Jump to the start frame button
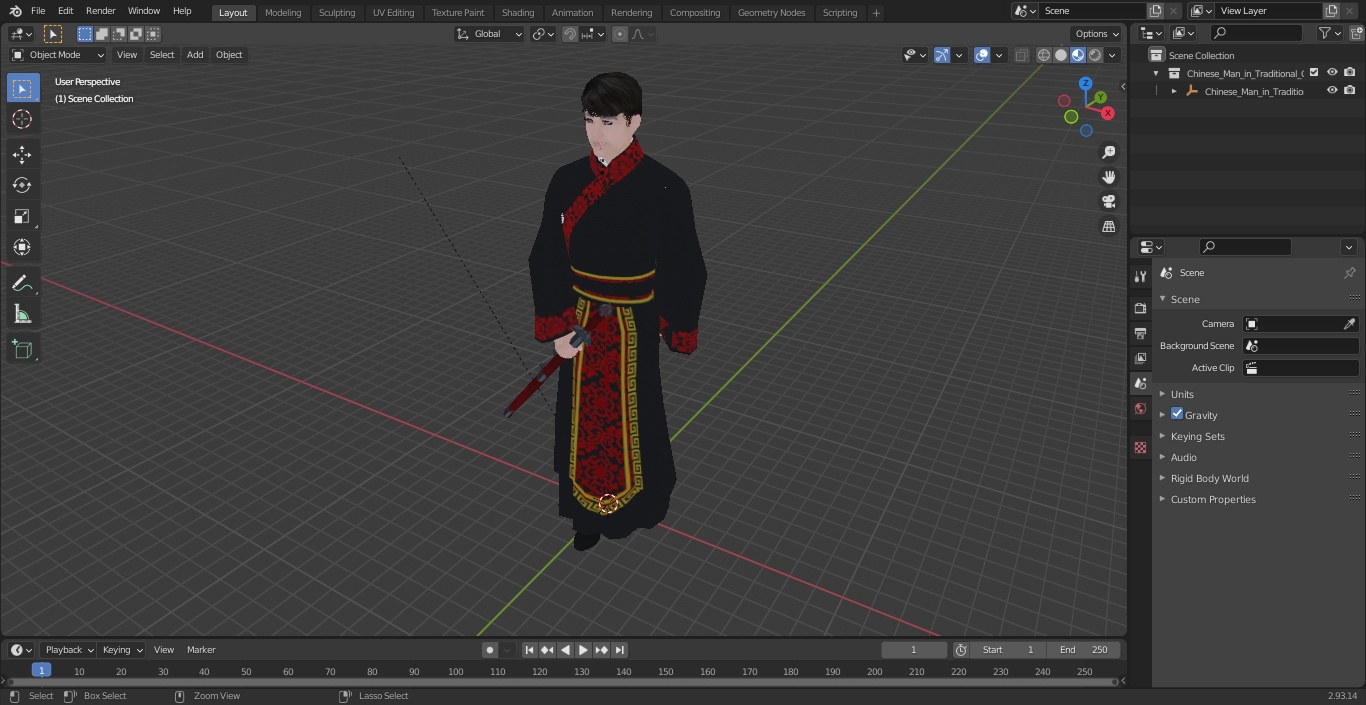This screenshot has height=705, width=1366. (x=530, y=650)
